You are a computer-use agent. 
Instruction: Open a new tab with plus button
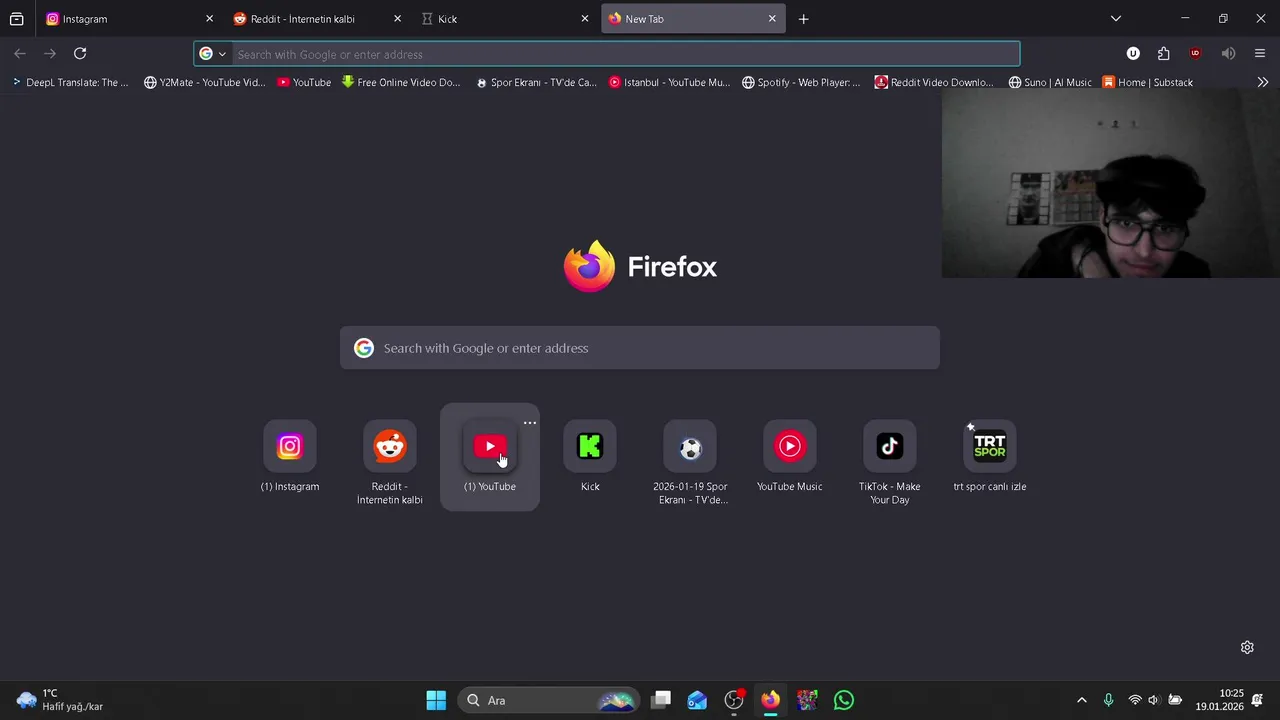coord(803,19)
